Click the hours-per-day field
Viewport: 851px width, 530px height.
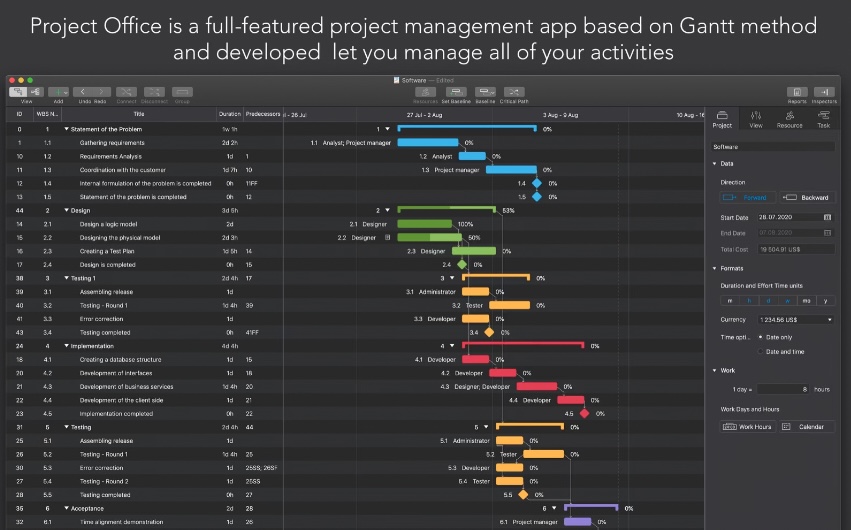783,389
